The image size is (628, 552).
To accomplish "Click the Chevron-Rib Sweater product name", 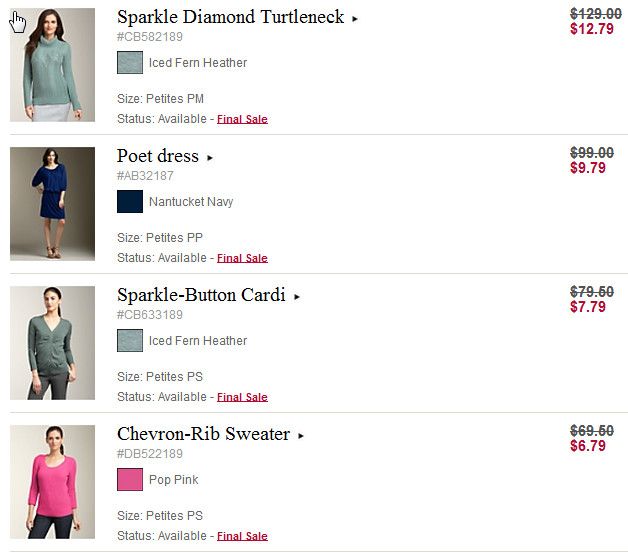I will click(203, 434).
